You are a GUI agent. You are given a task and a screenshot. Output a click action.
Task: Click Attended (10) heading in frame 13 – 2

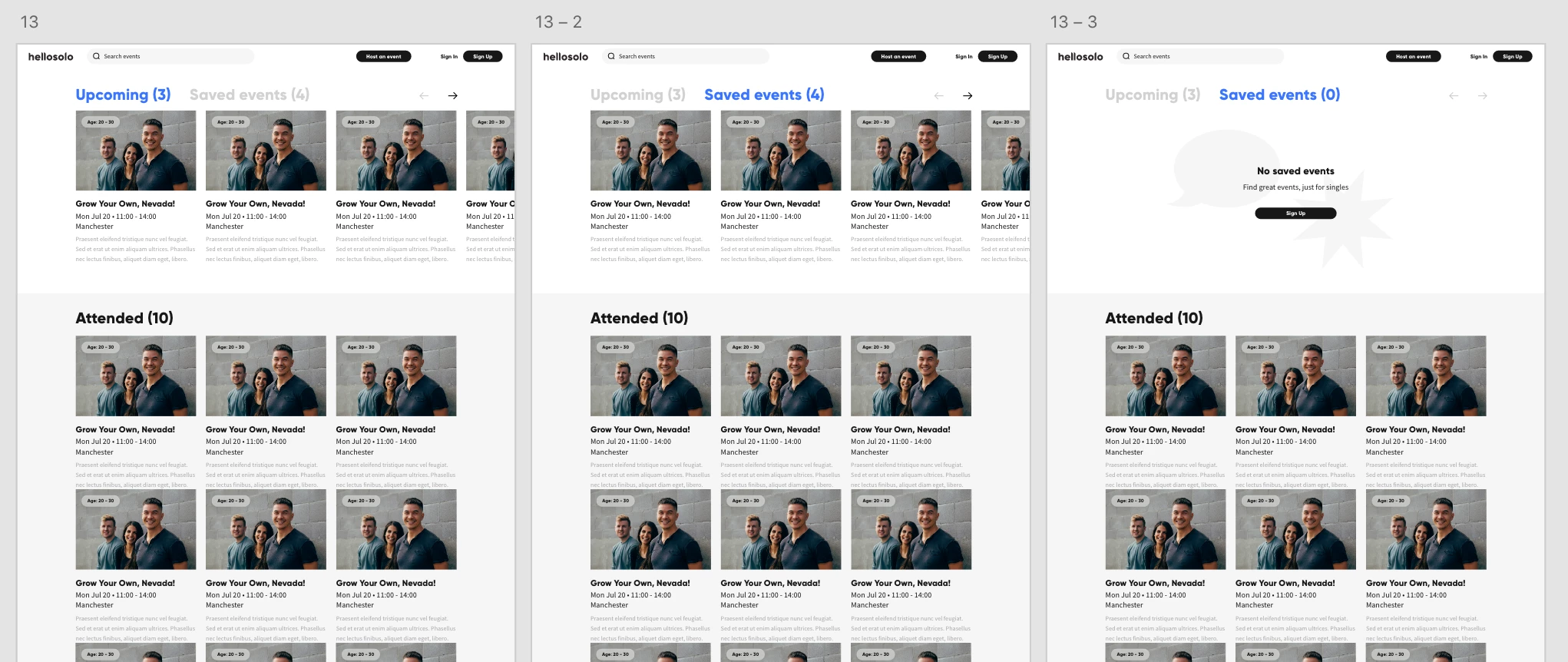pos(639,318)
